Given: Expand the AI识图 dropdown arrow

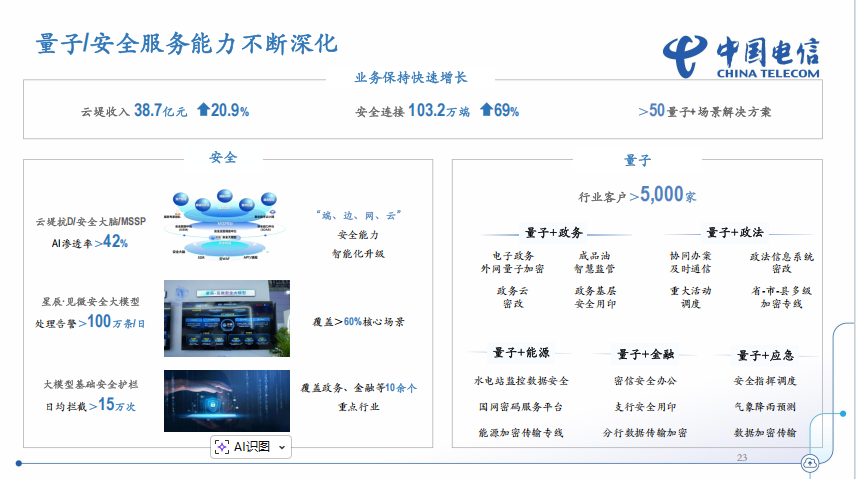Looking at the screenshot, I should click(281, 447).
